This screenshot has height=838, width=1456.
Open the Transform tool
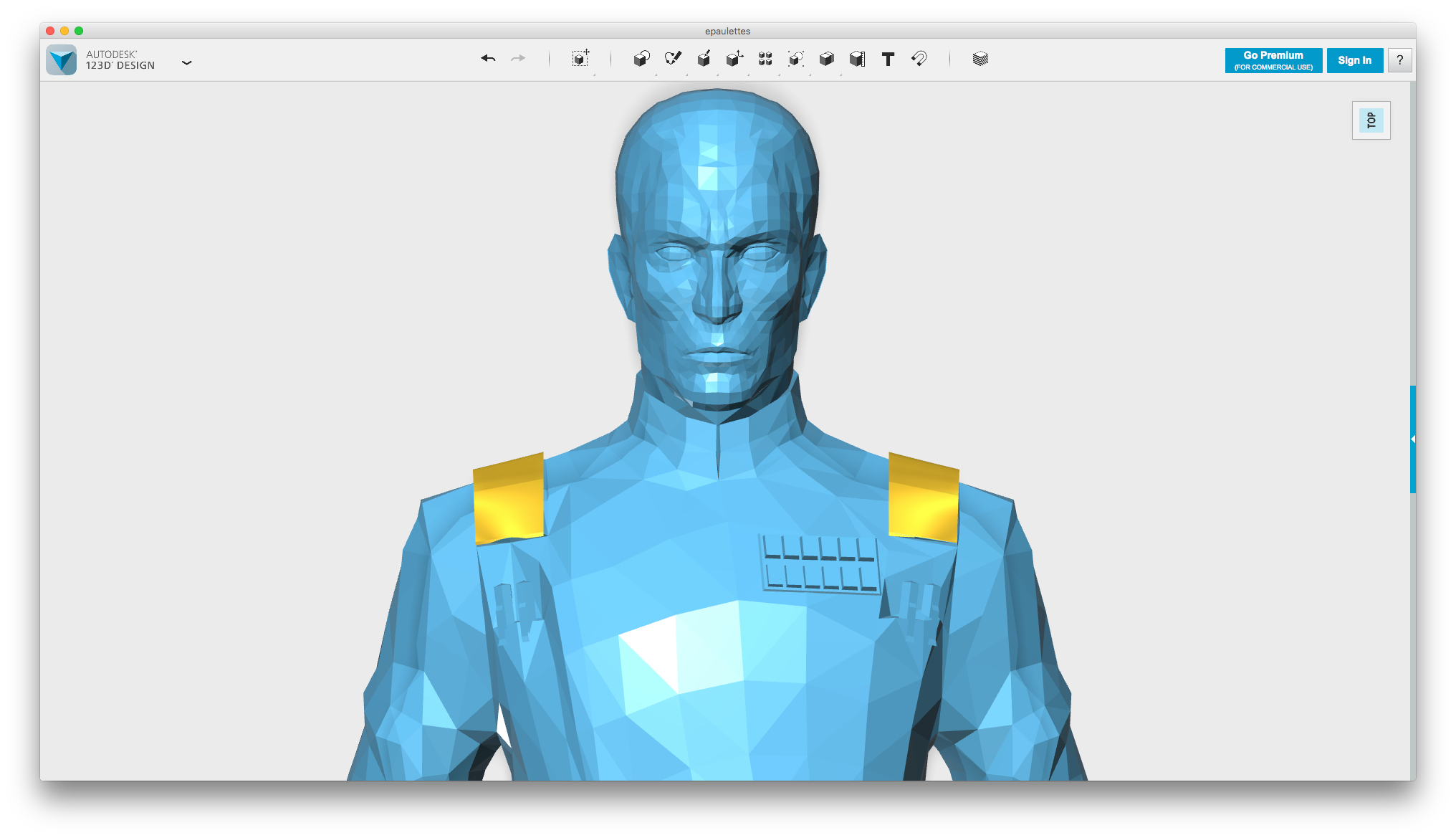(580, 59)
